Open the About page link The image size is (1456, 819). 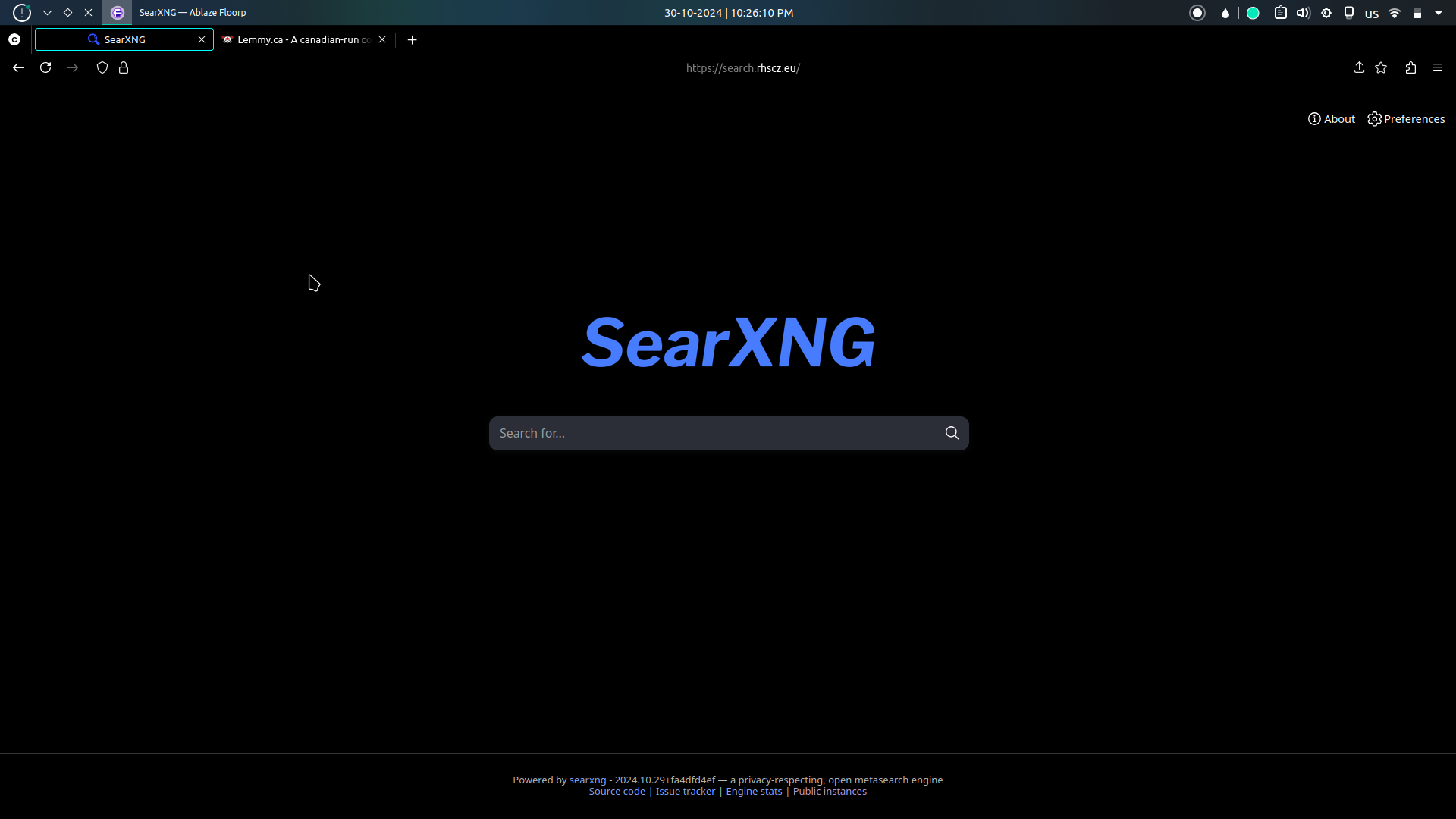(1332, 119)
